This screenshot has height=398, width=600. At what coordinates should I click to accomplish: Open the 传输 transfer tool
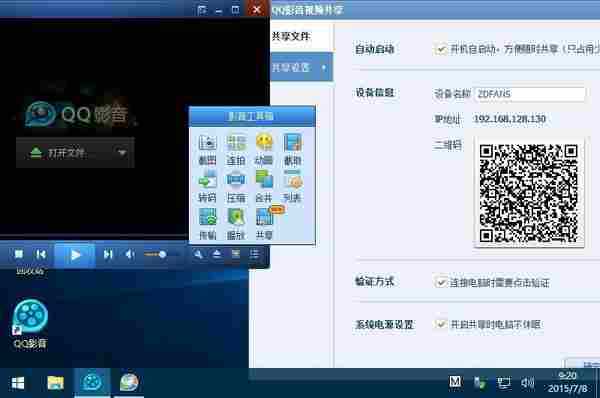(x=207, y=224)
